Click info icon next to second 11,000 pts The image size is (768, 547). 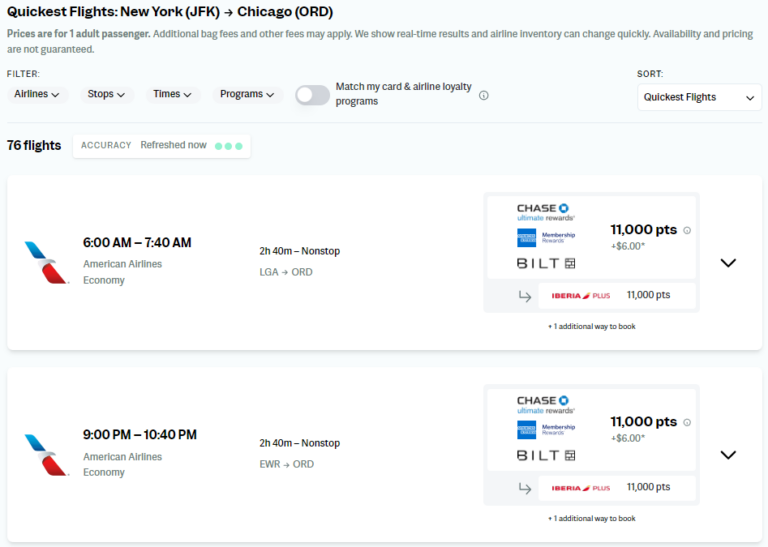click(x=687, y=422)
